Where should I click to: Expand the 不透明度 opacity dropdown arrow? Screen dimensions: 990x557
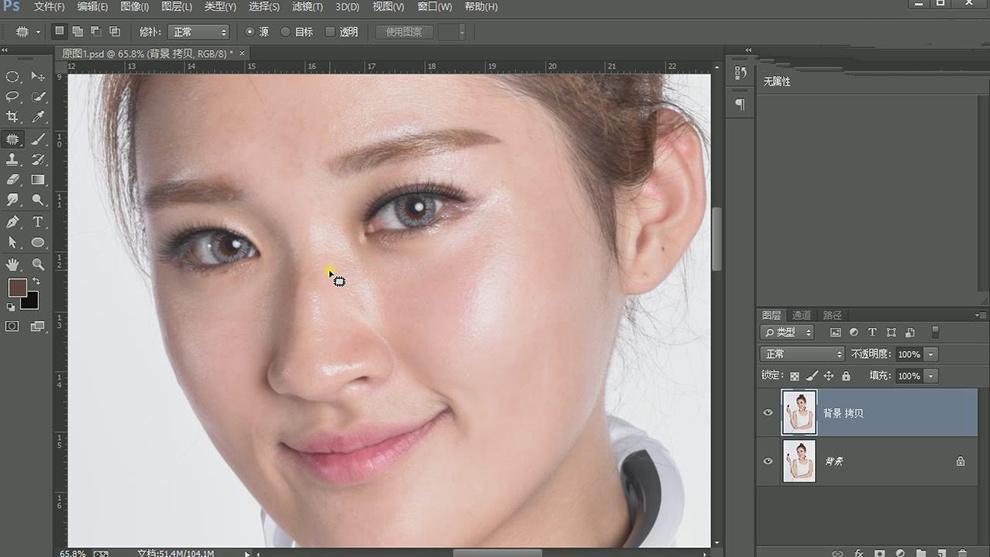pos(931,354)
